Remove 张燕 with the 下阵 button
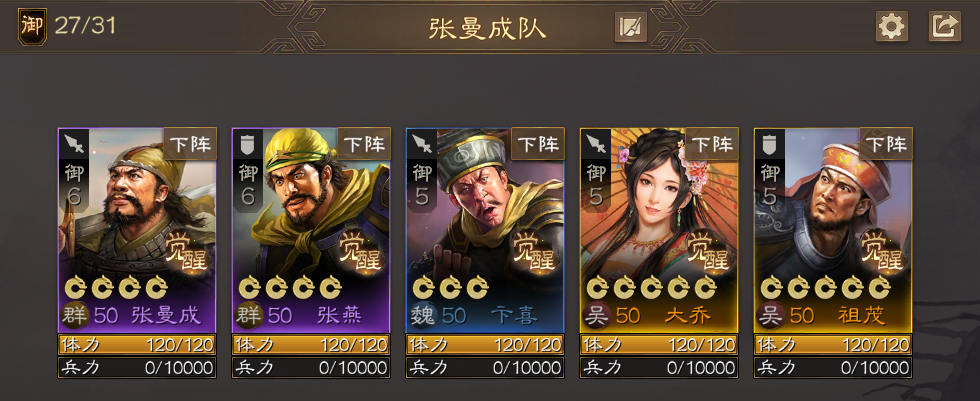The image size is (980, 401). click(x=364, y=144)
